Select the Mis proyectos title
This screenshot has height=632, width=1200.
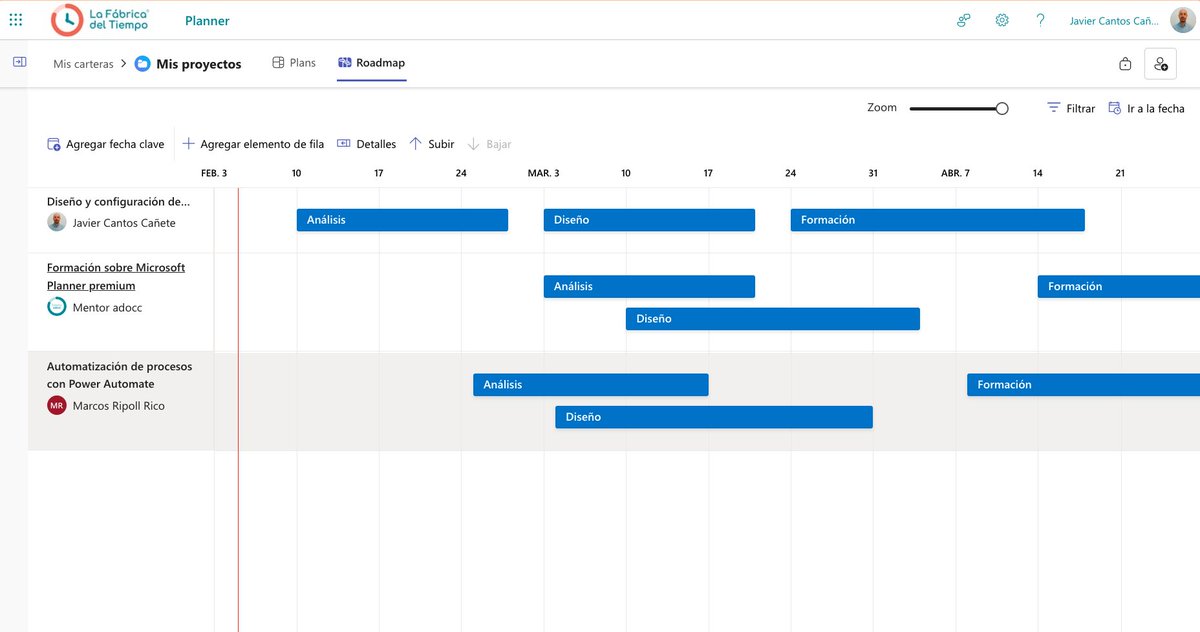(199, 64)
